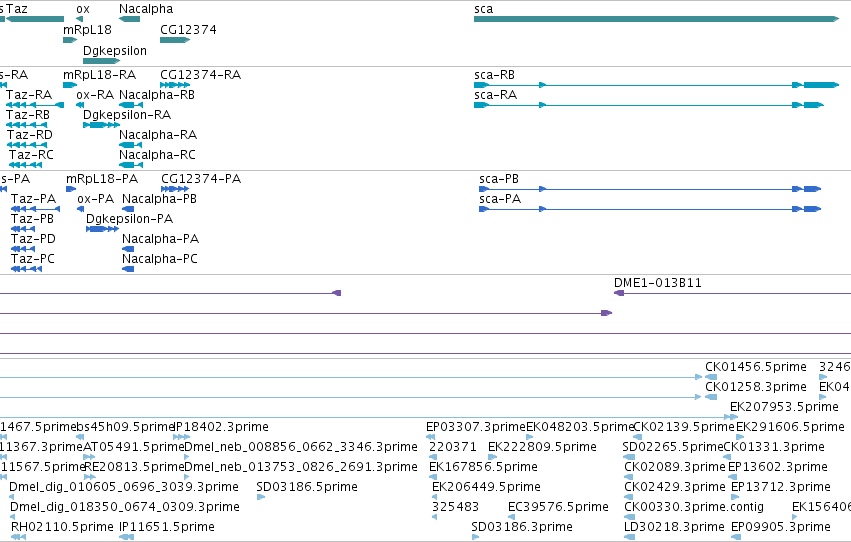
Task: Select the Nacalpha-PA protein label
Action: click(161, 239)
